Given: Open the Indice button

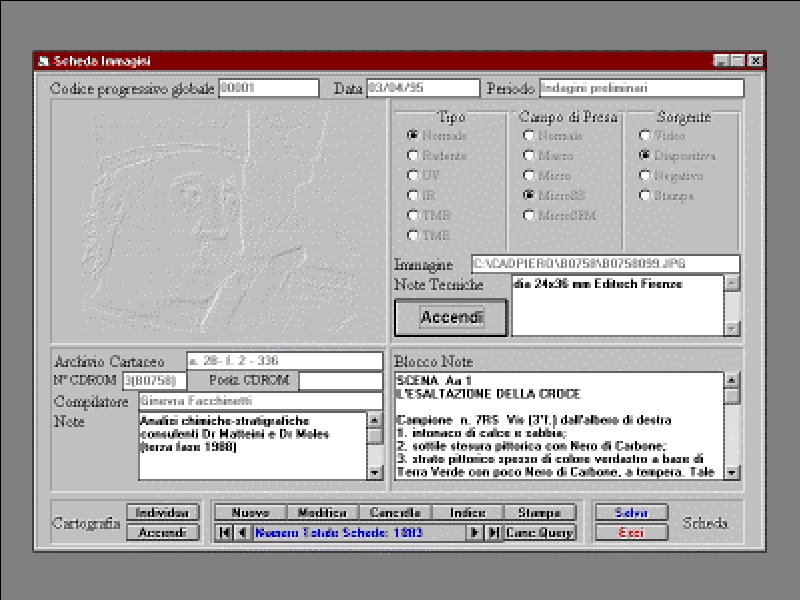Looking at the screenshot, I should click(x=468, y=512).
